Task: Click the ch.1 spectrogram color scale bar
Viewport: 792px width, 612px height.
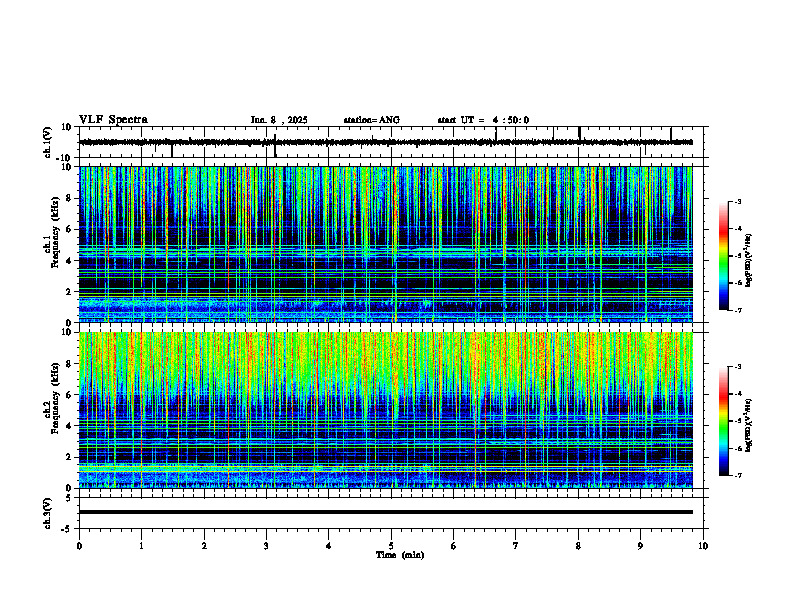Action: click(723, 256)
